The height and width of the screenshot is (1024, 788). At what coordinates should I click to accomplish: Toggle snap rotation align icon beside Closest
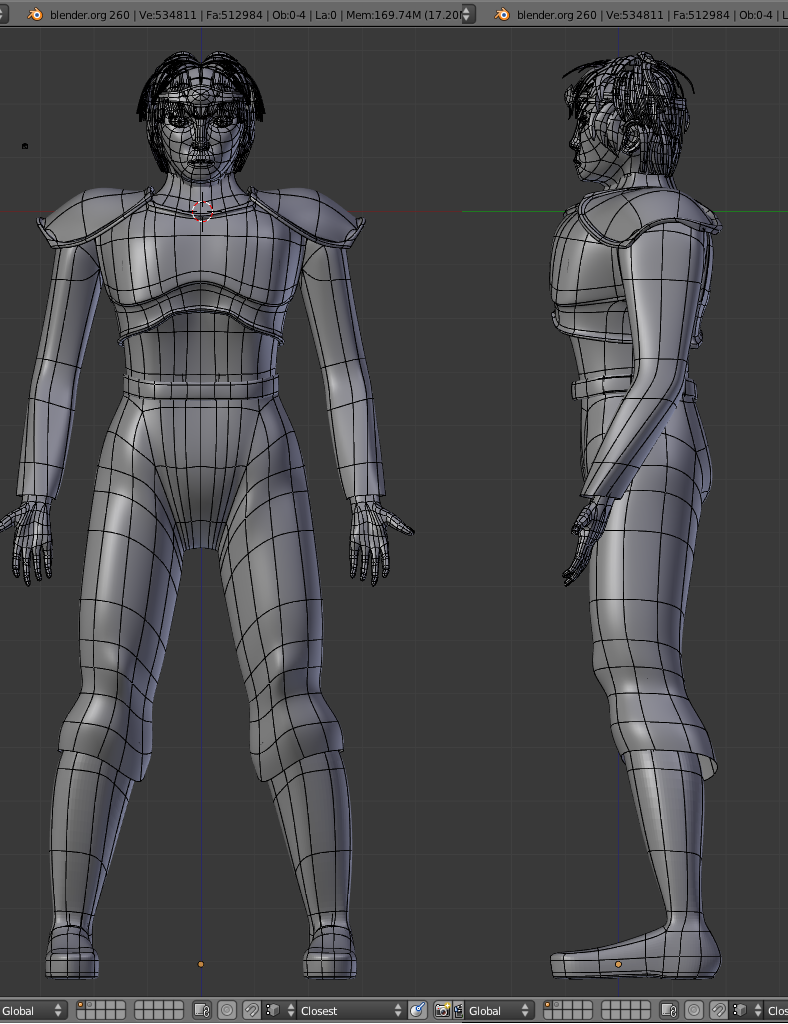[418, 1011]
